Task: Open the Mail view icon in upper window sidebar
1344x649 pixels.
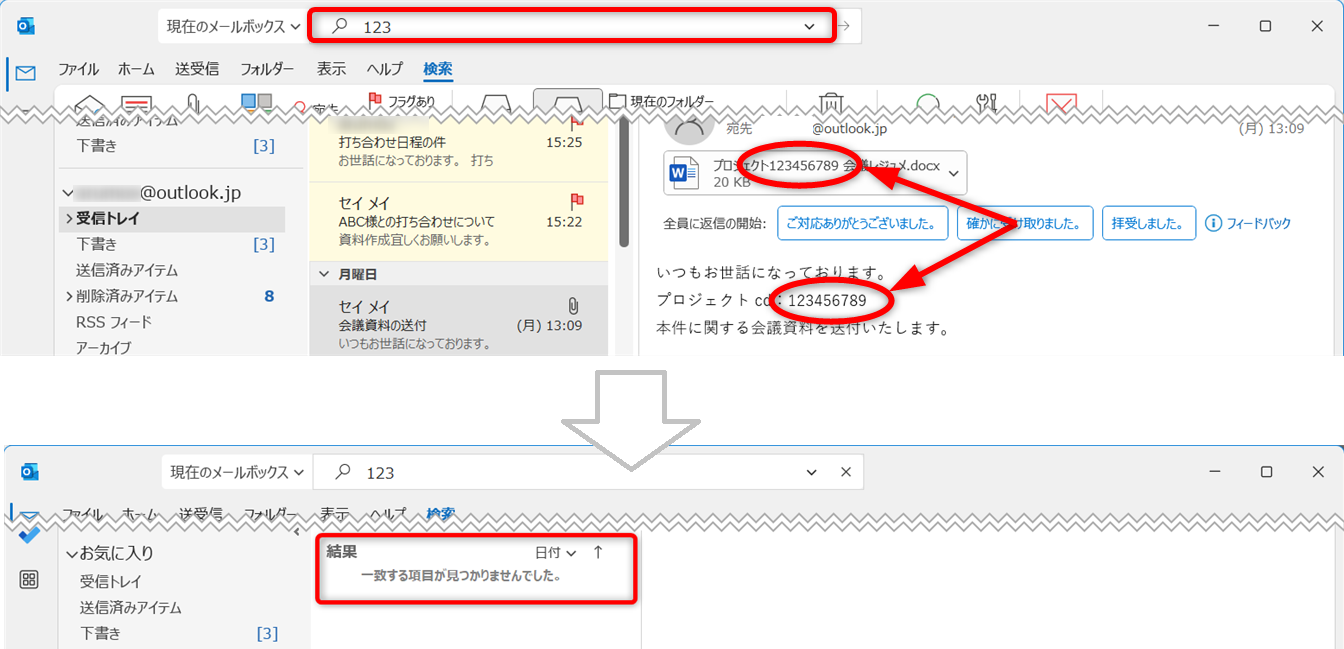Action: coord(26,73)
